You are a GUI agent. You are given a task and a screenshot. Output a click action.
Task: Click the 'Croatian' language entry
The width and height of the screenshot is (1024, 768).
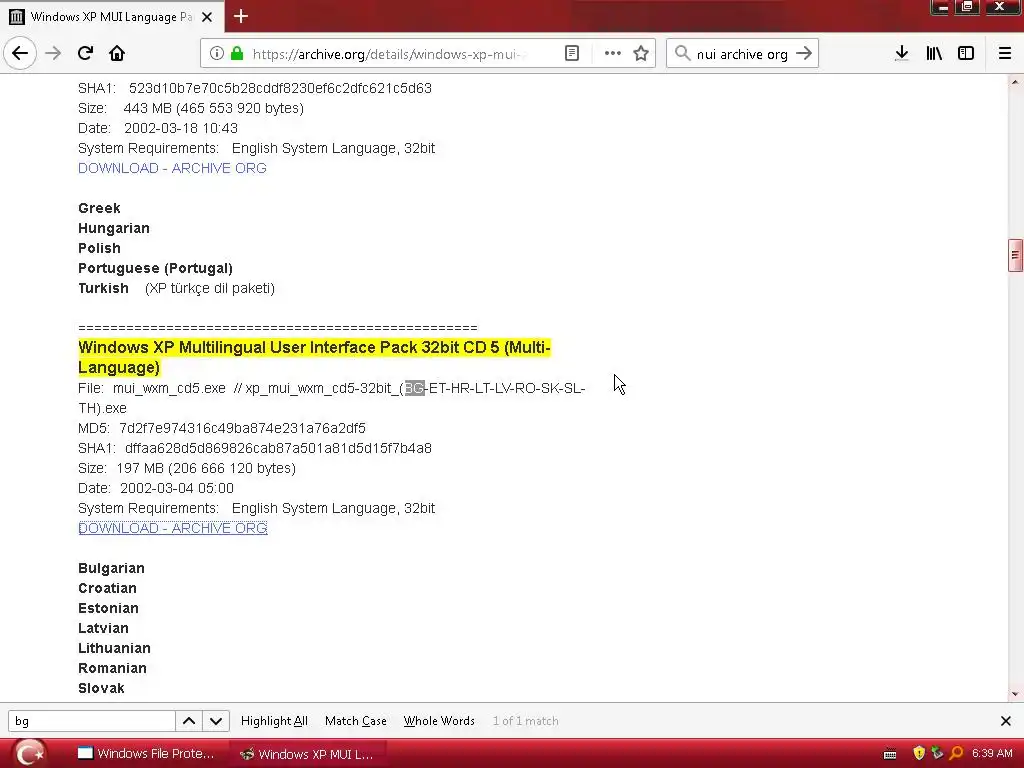108,588
